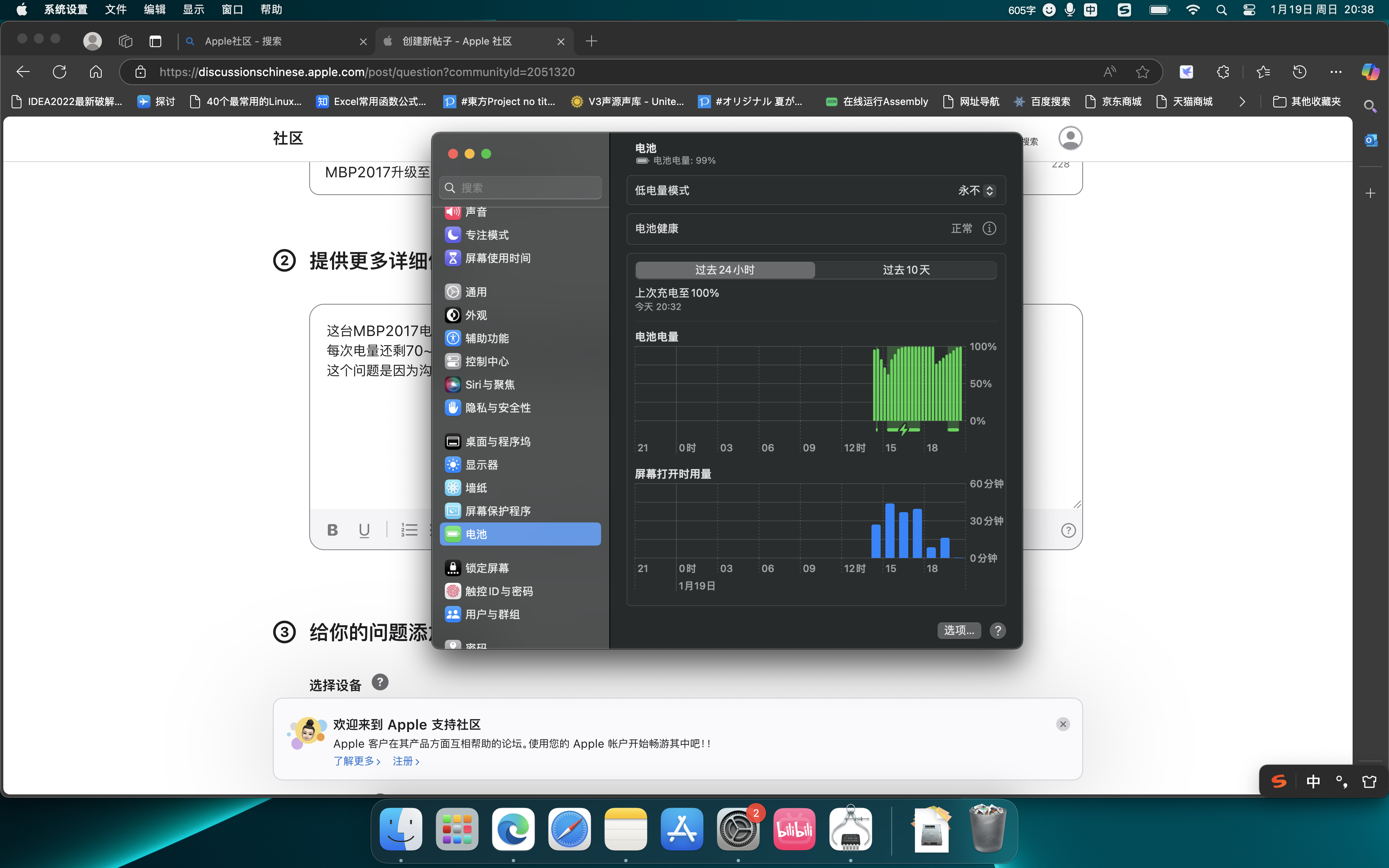Screen dimensions: 1389x868
Task: Click the Bold formatting icon
Action: tap(332, 530)
